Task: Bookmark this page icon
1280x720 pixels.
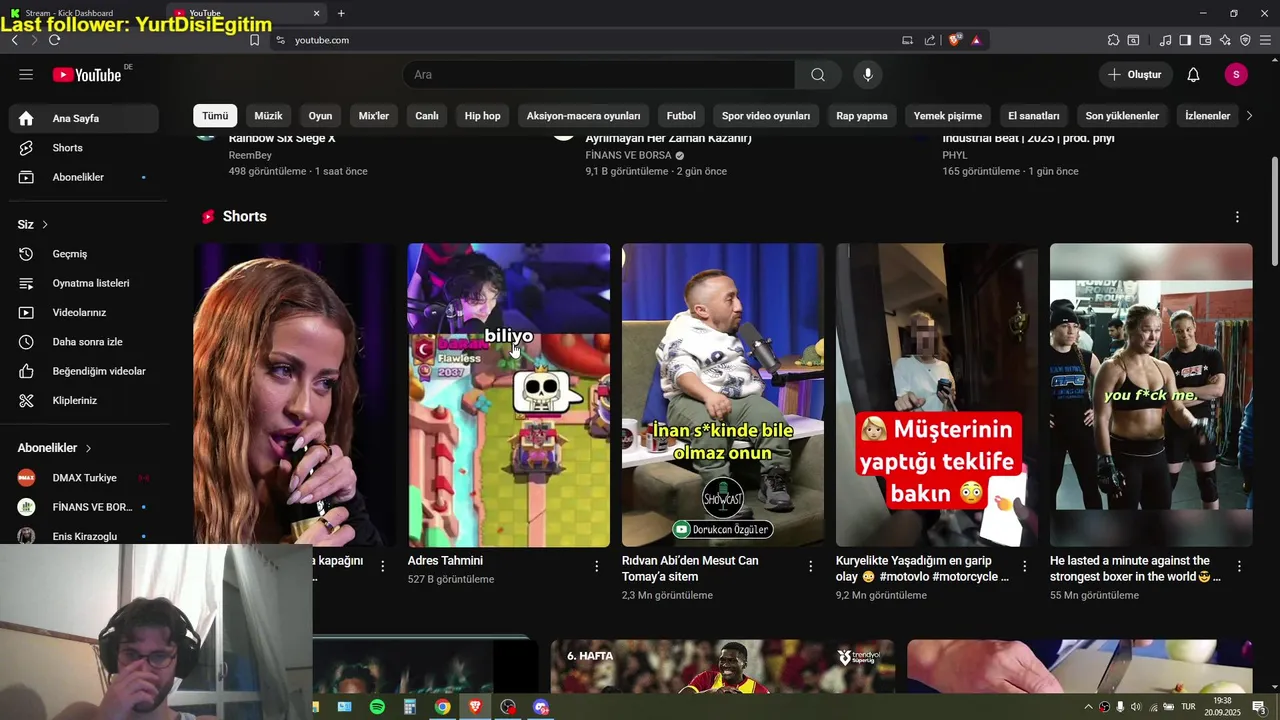Action: (254, 40)
